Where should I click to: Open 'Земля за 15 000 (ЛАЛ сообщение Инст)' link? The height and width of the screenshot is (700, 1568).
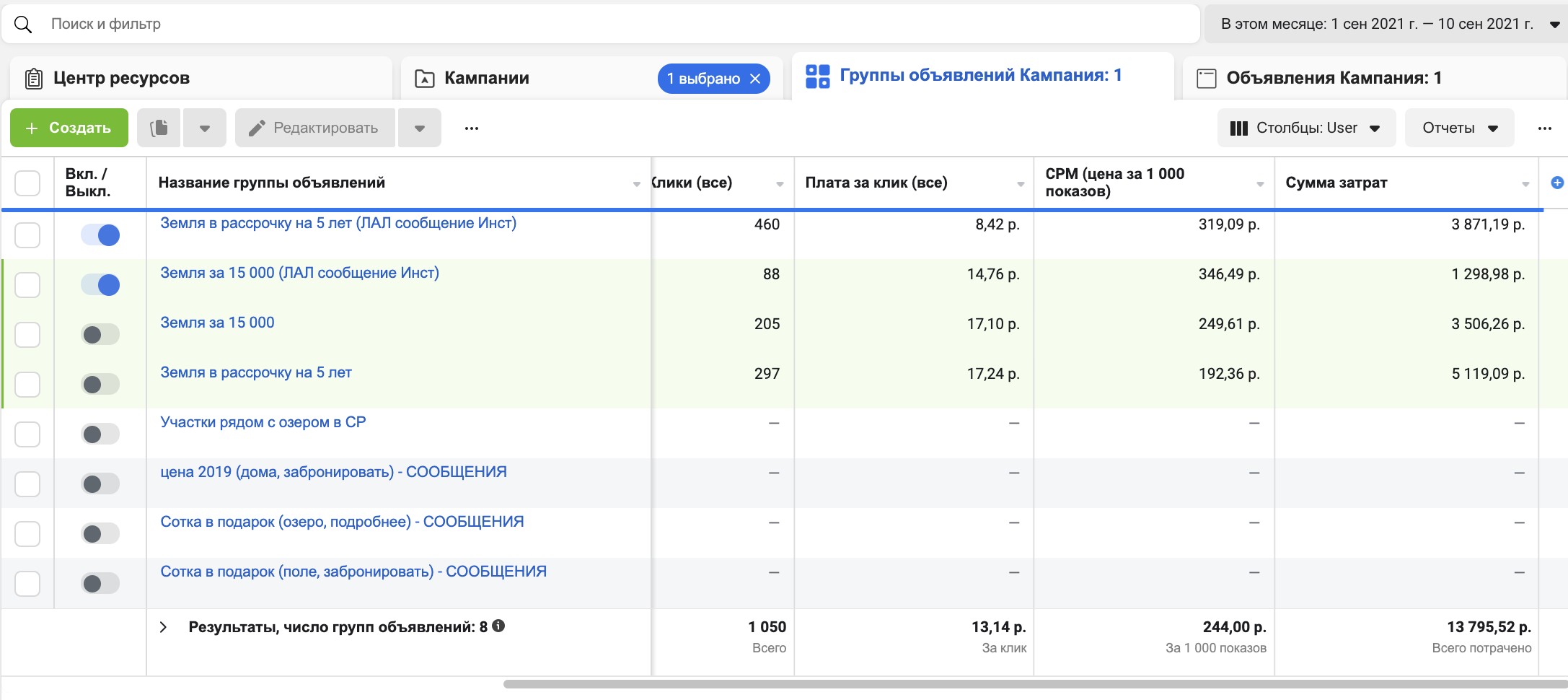pos(299,273)
